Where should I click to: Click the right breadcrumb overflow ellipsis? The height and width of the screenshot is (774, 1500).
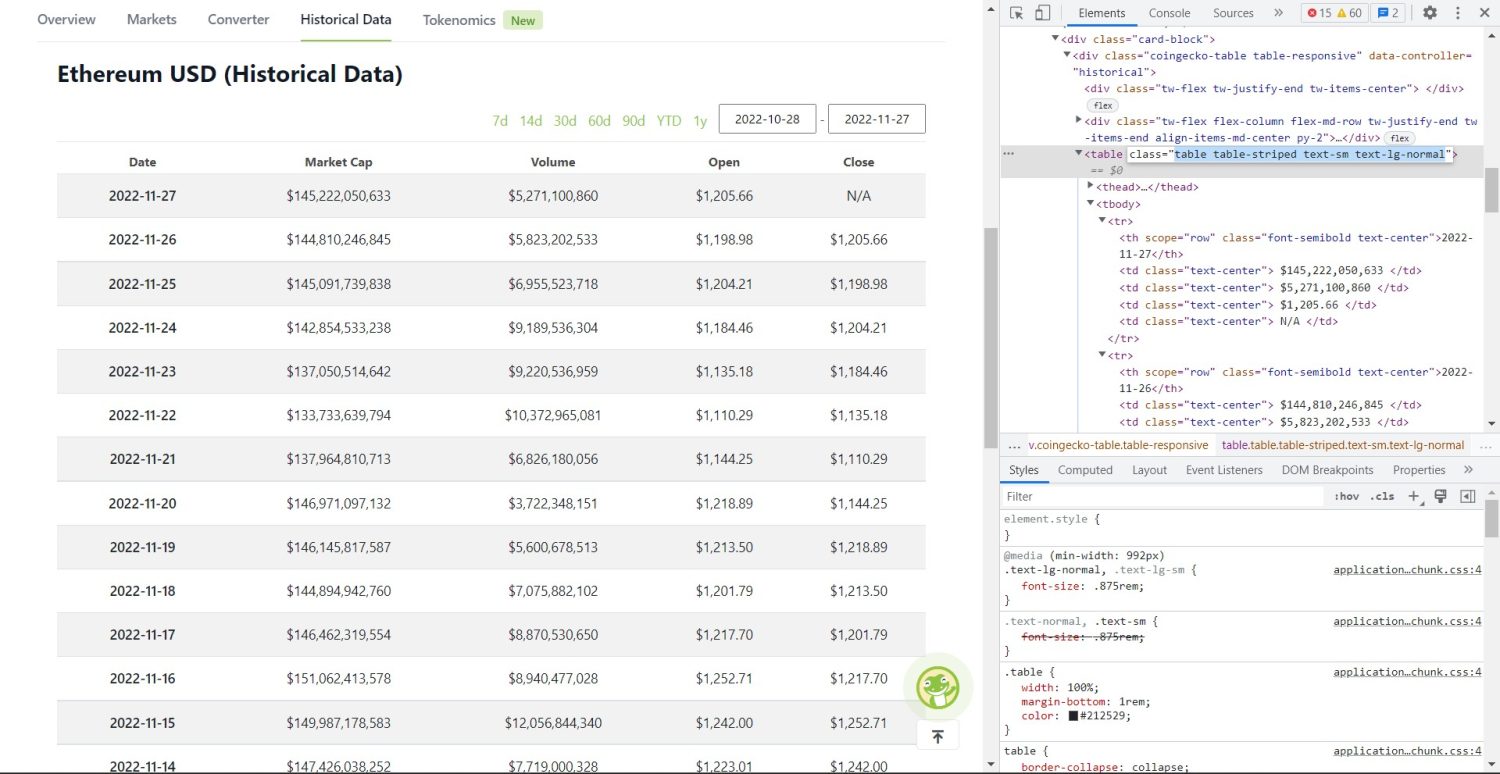(1485, 445)
